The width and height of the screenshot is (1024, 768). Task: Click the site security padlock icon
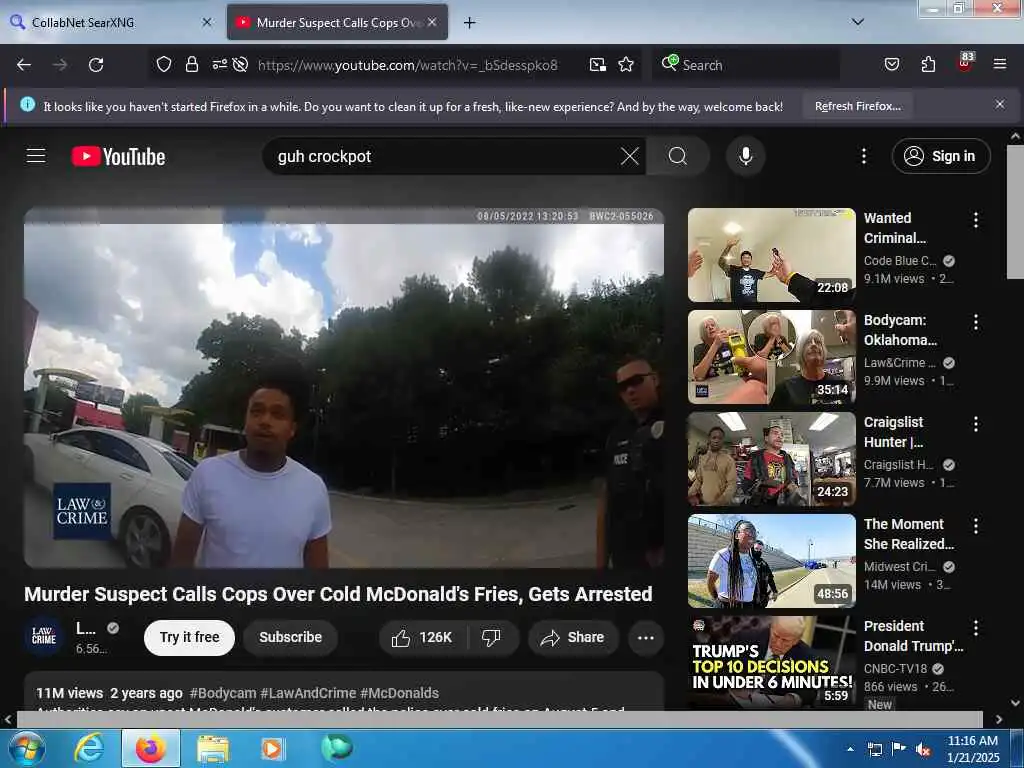click(191, 64)
